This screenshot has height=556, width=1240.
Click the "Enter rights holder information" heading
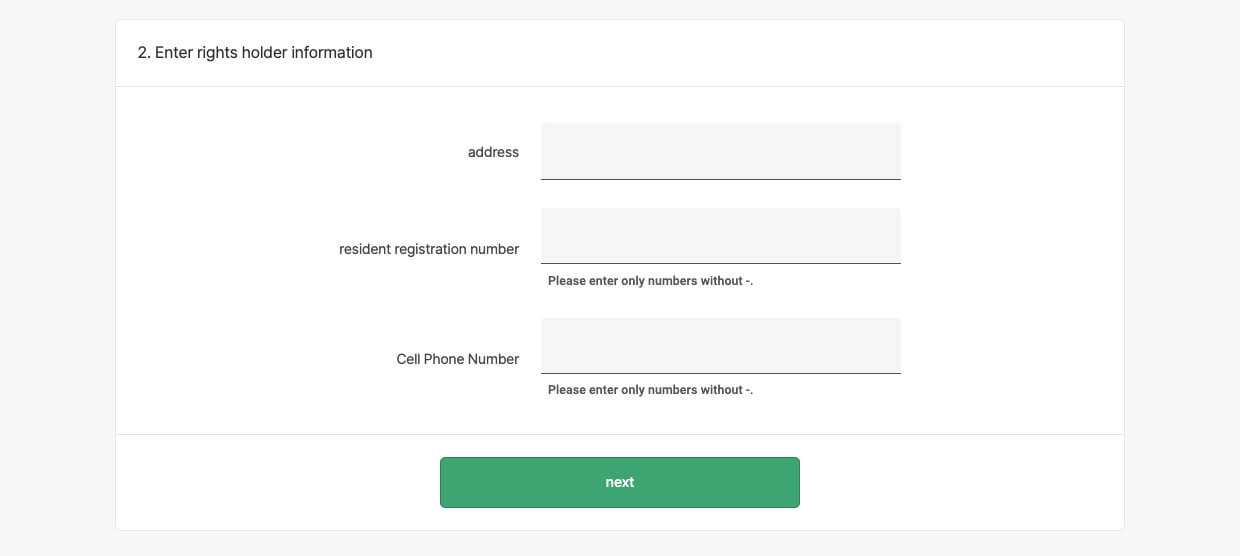click(255, 52)
